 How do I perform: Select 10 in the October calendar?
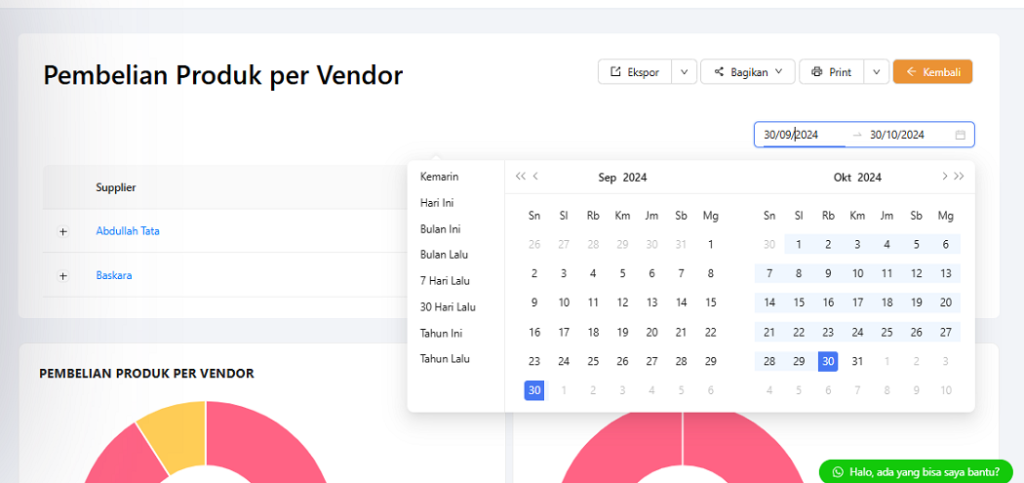857,274
